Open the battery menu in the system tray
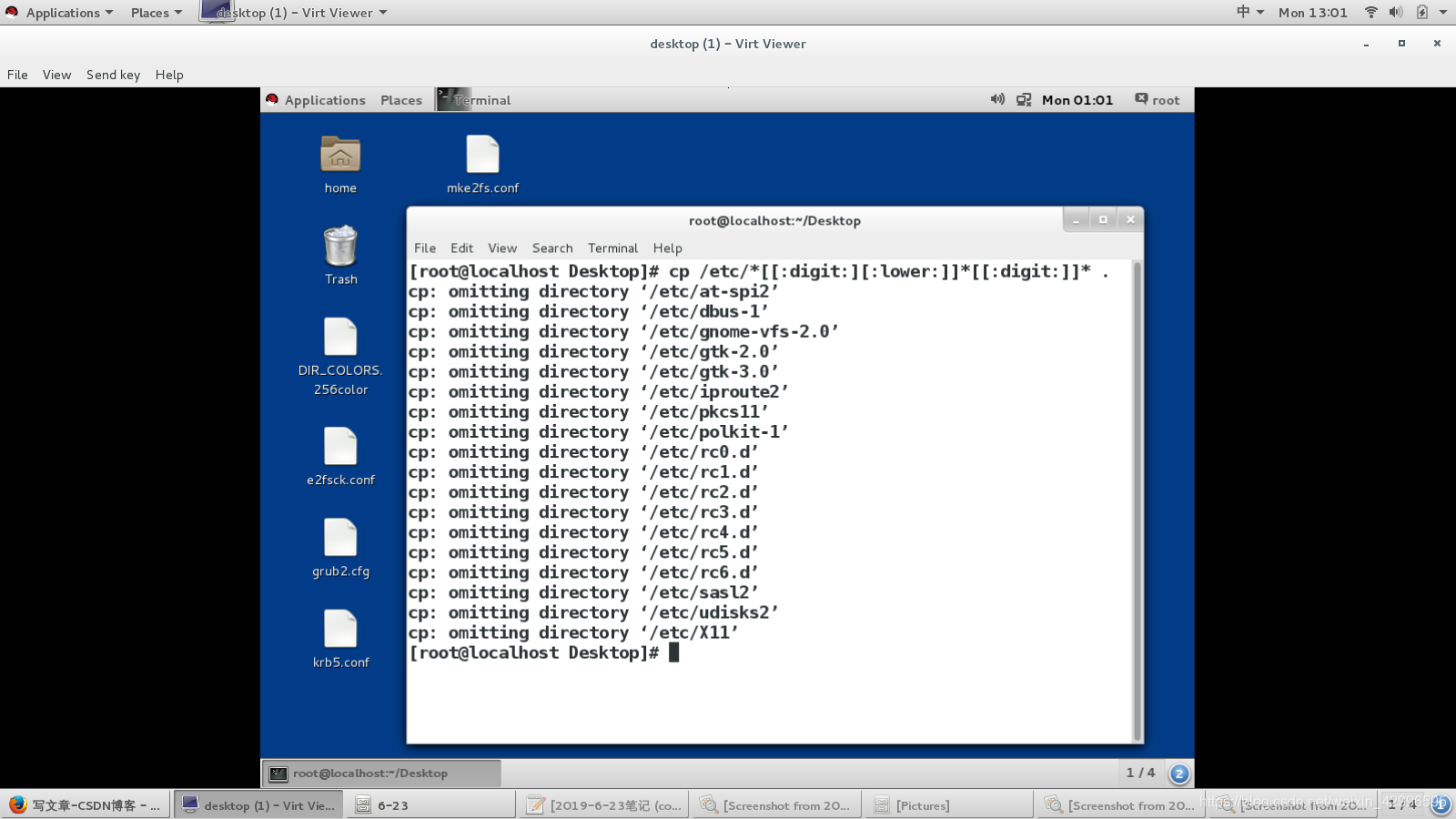 tap(1424, 12)
